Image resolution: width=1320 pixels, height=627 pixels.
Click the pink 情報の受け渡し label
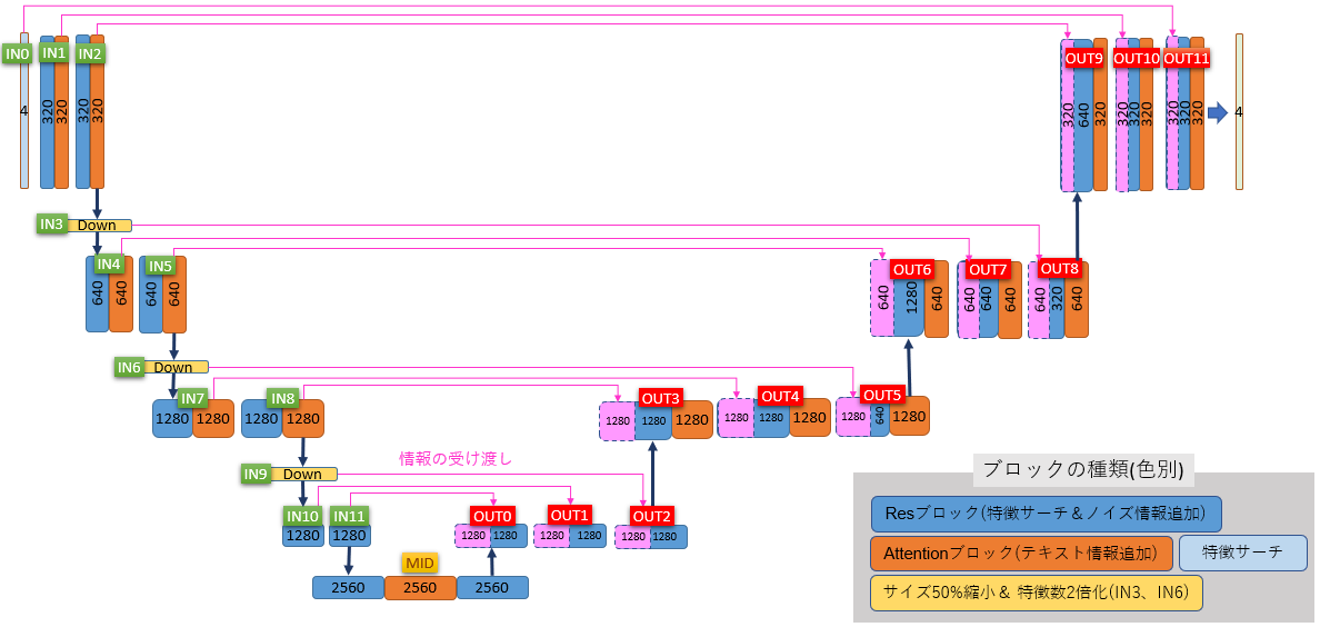click(457, 458)
